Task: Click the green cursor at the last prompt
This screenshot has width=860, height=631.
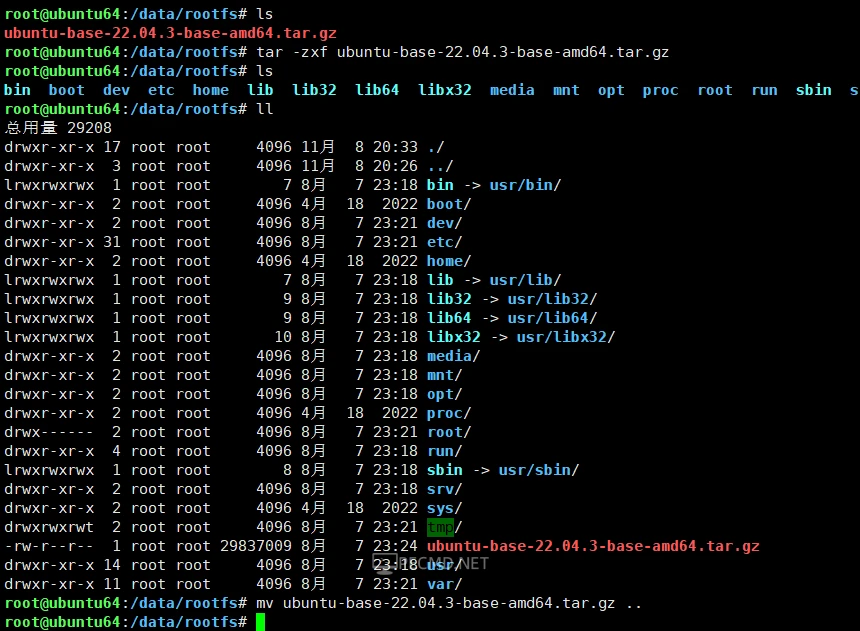Action: (260, 622)
